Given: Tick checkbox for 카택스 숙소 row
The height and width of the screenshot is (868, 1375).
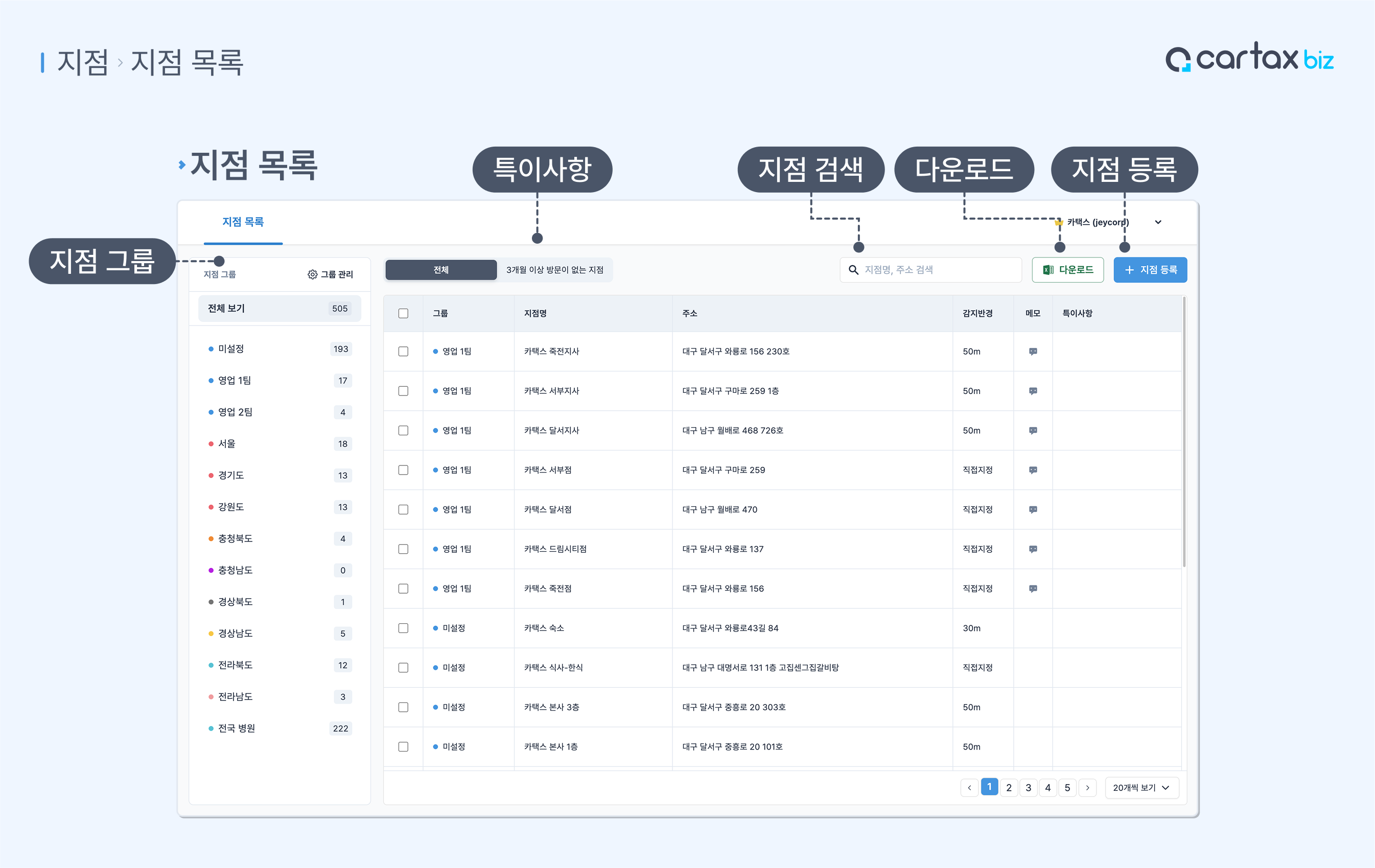Looking at the screenshot, I should pyautogui.click(x=403, y=628).
